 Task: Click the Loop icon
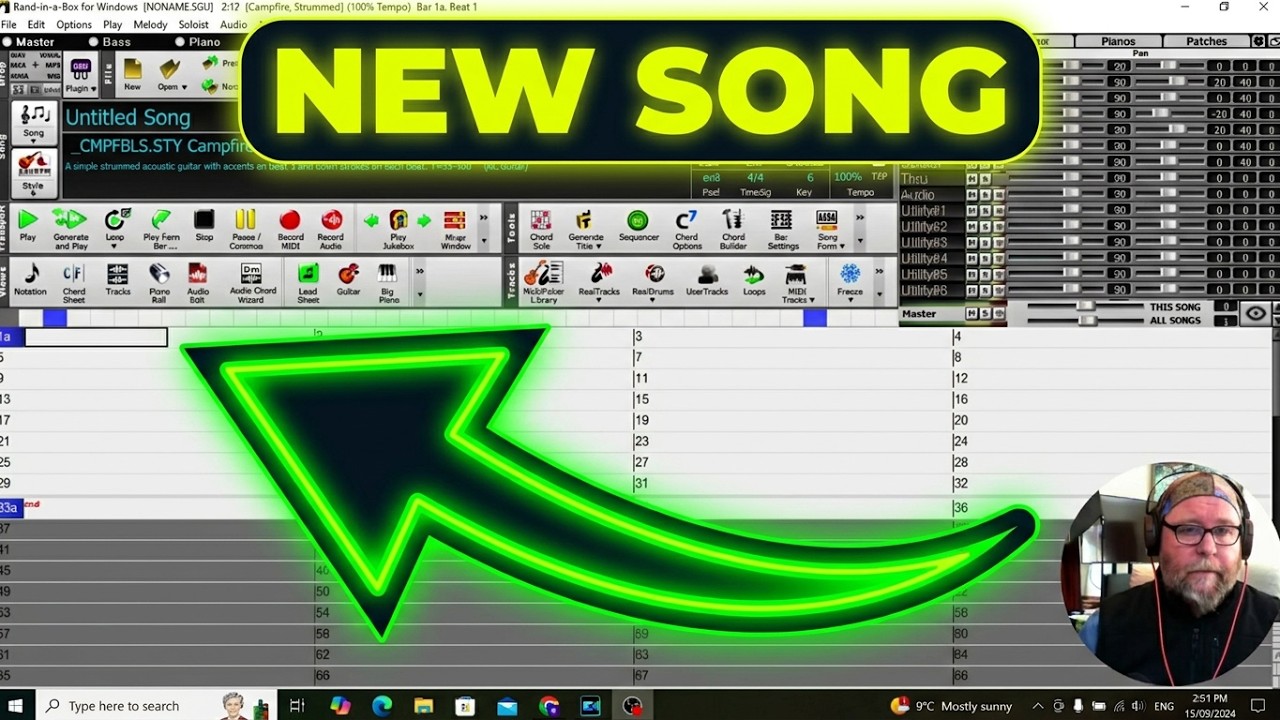(x=116, y=227)
